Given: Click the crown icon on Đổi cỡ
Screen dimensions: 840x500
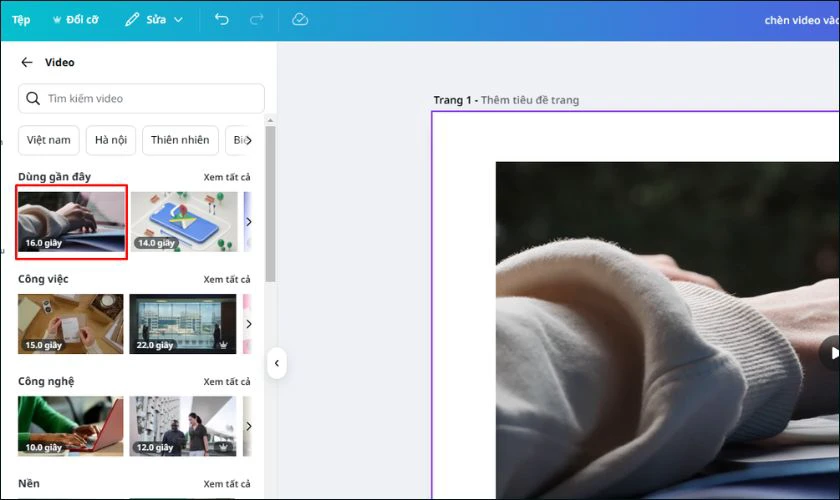Looking at the screenshot, I should [57, 20].
